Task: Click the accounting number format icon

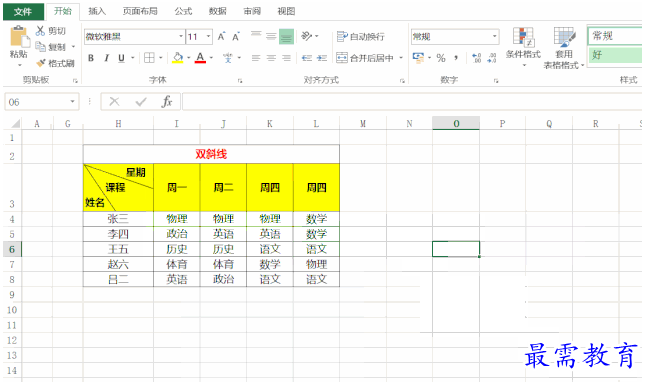Action: (x=418, y=58)
